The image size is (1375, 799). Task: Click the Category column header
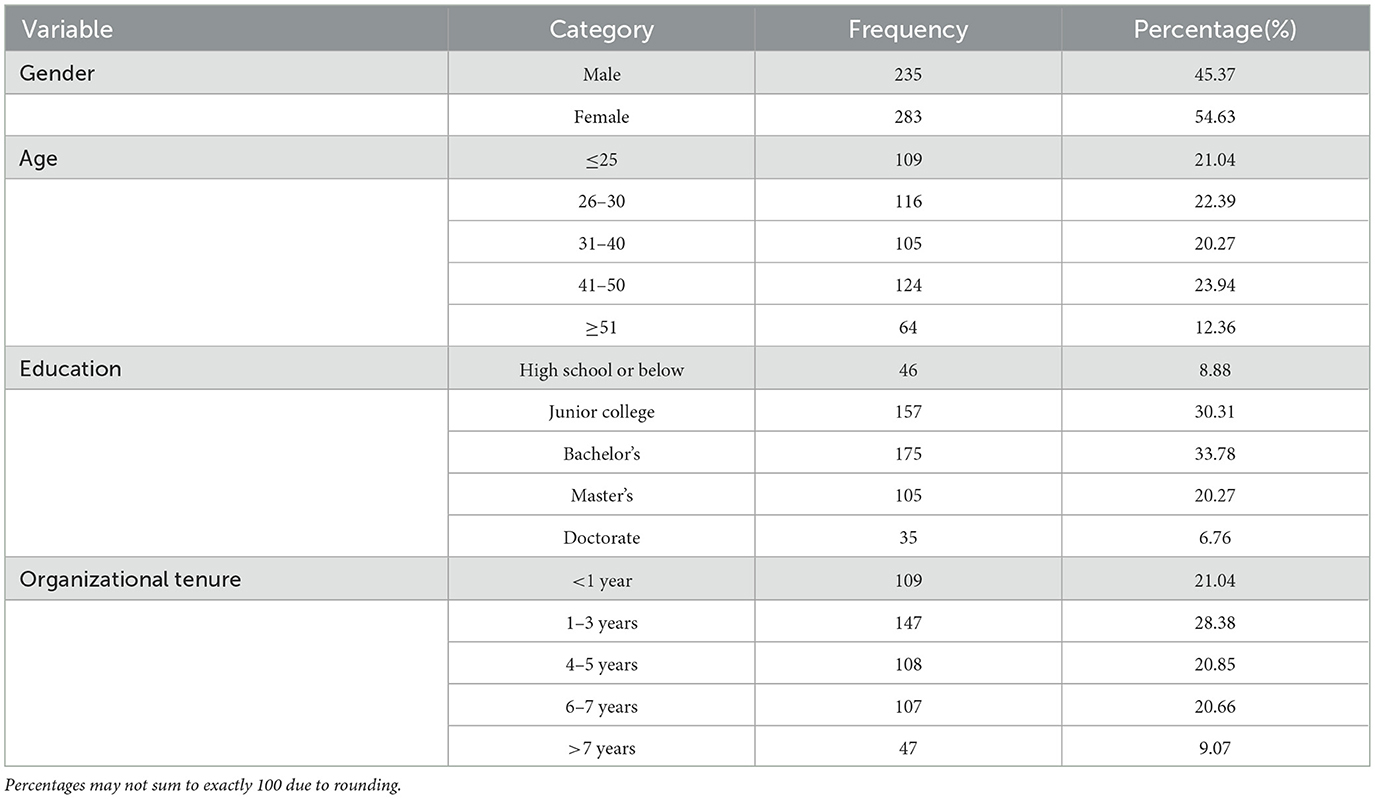[601, 30]
